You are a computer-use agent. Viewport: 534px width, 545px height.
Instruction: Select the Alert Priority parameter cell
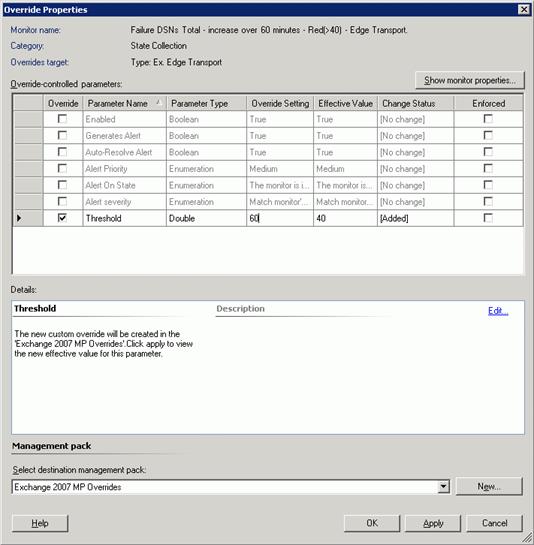pyautogui.click(x=125, y=169)
